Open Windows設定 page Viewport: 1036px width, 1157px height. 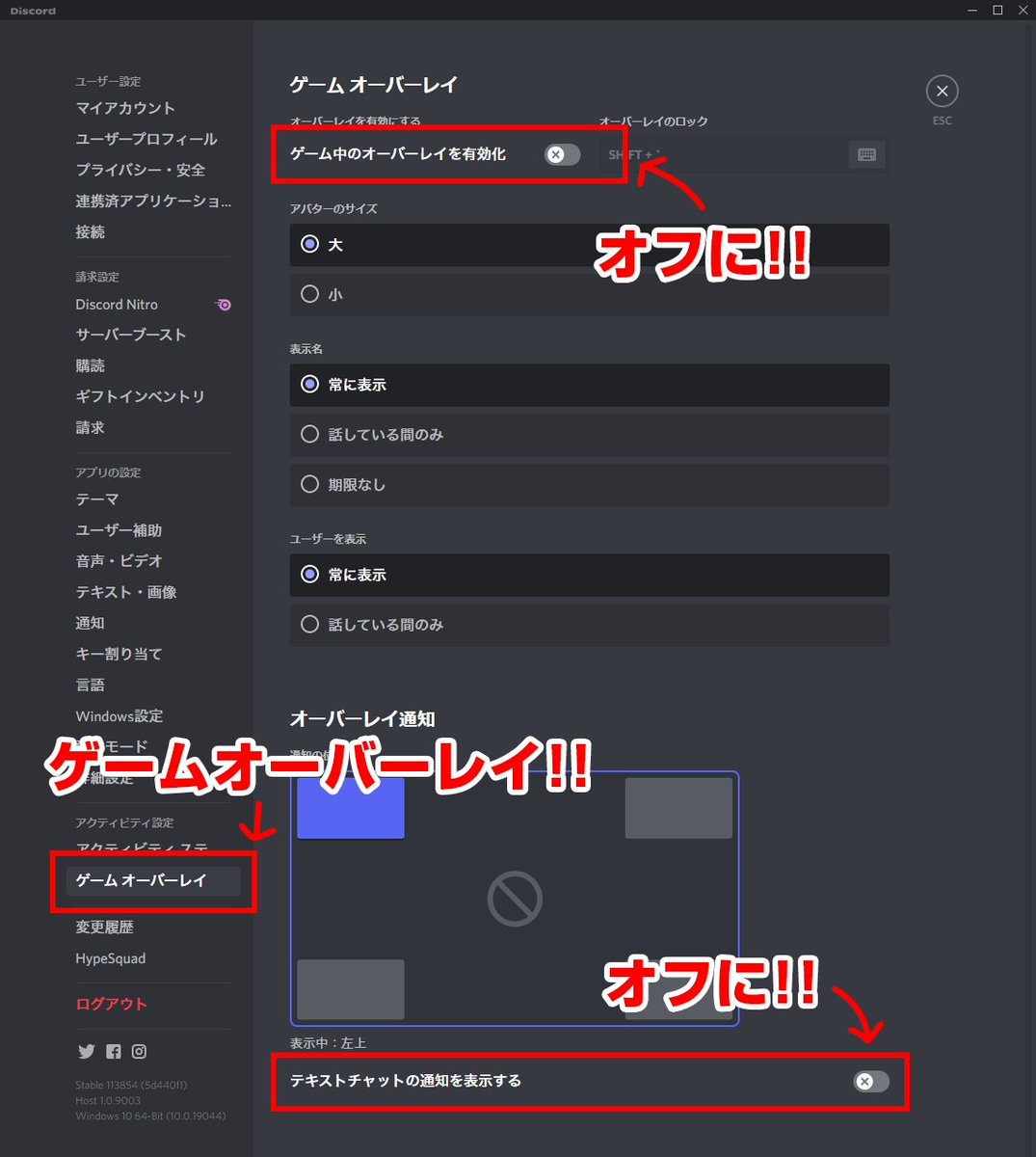point(120,716)
